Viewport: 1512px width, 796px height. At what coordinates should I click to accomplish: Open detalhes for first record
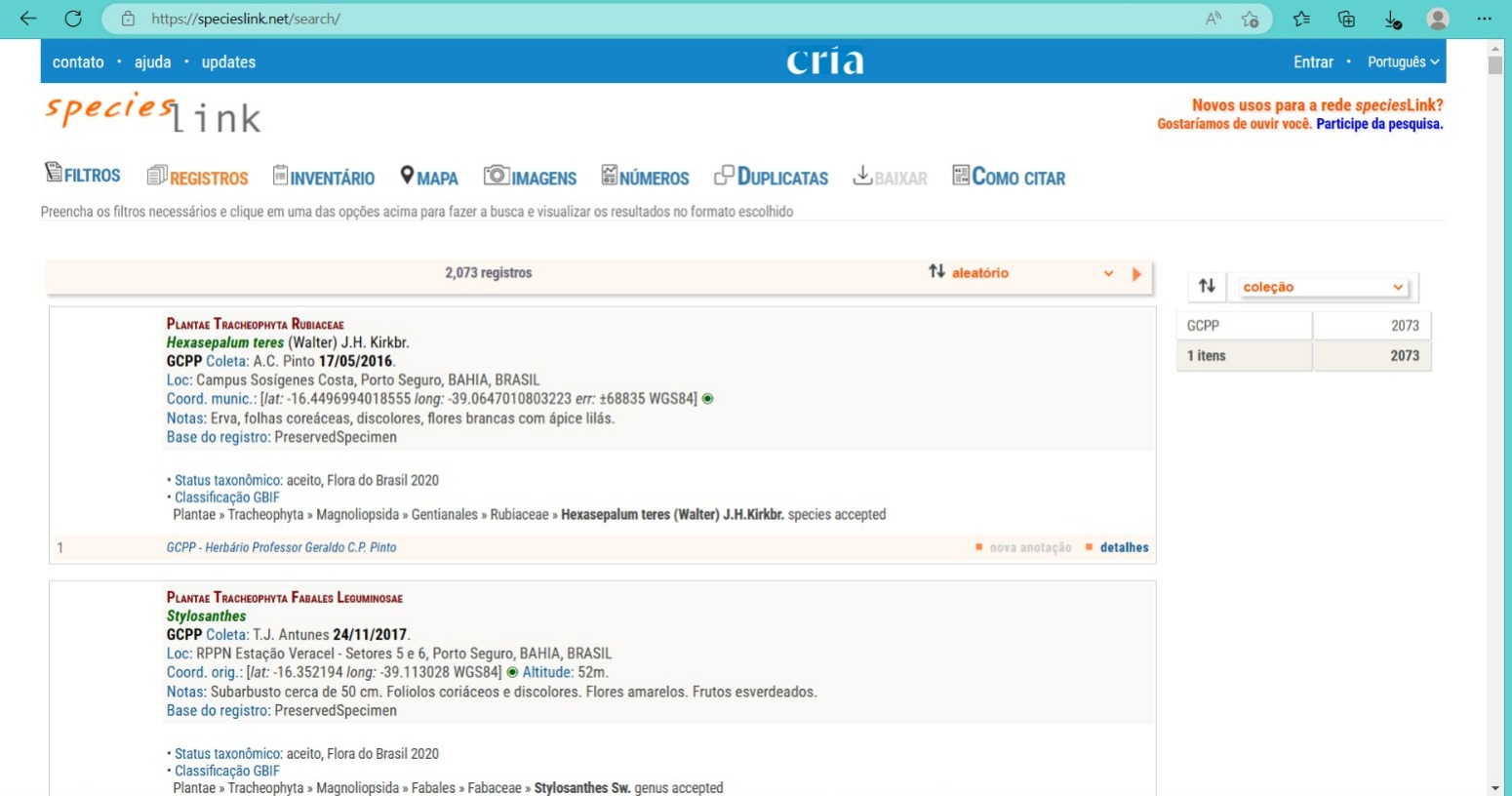coord(1124,547)
